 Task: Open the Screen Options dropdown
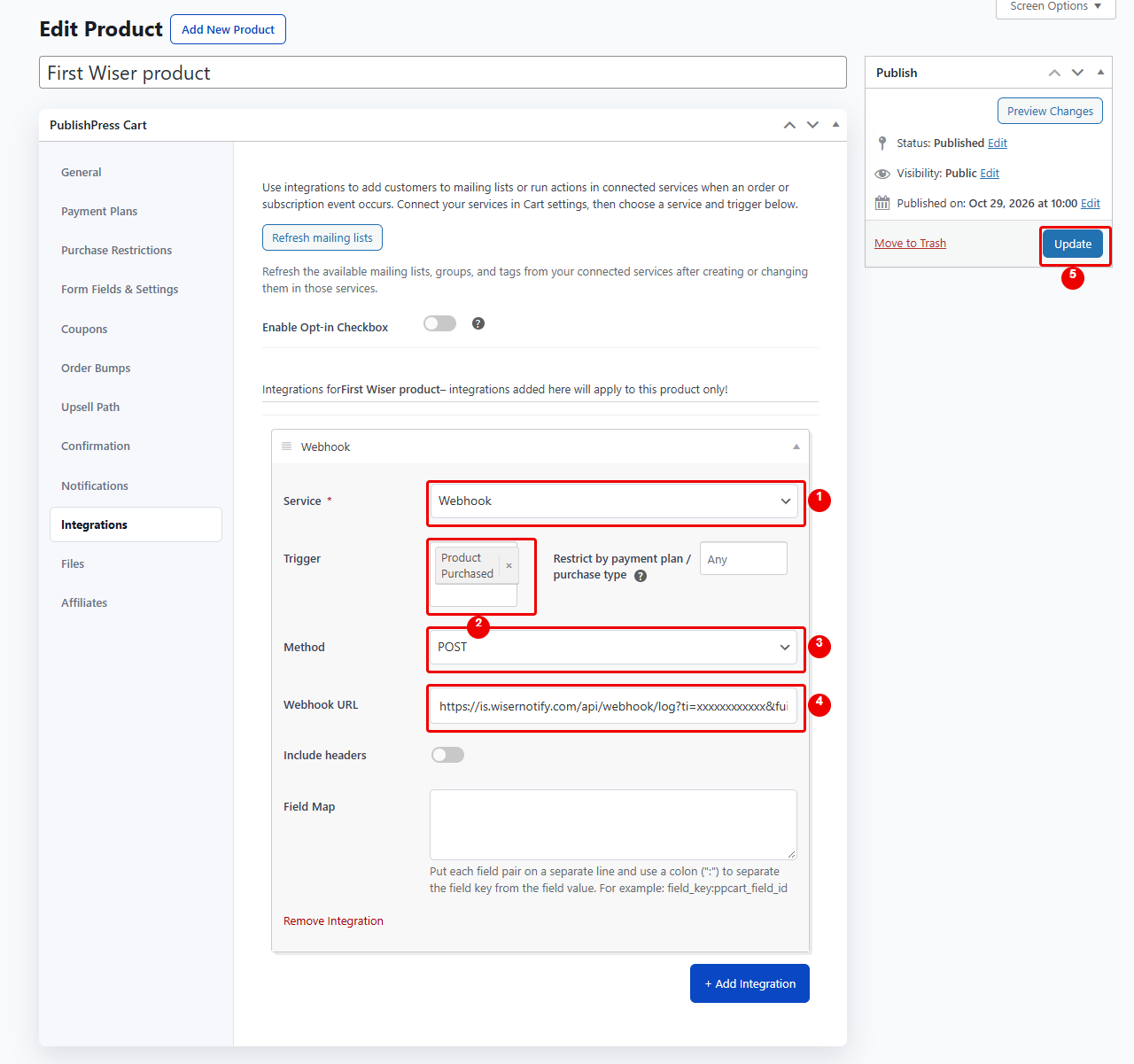click(x=1055, y=7)
